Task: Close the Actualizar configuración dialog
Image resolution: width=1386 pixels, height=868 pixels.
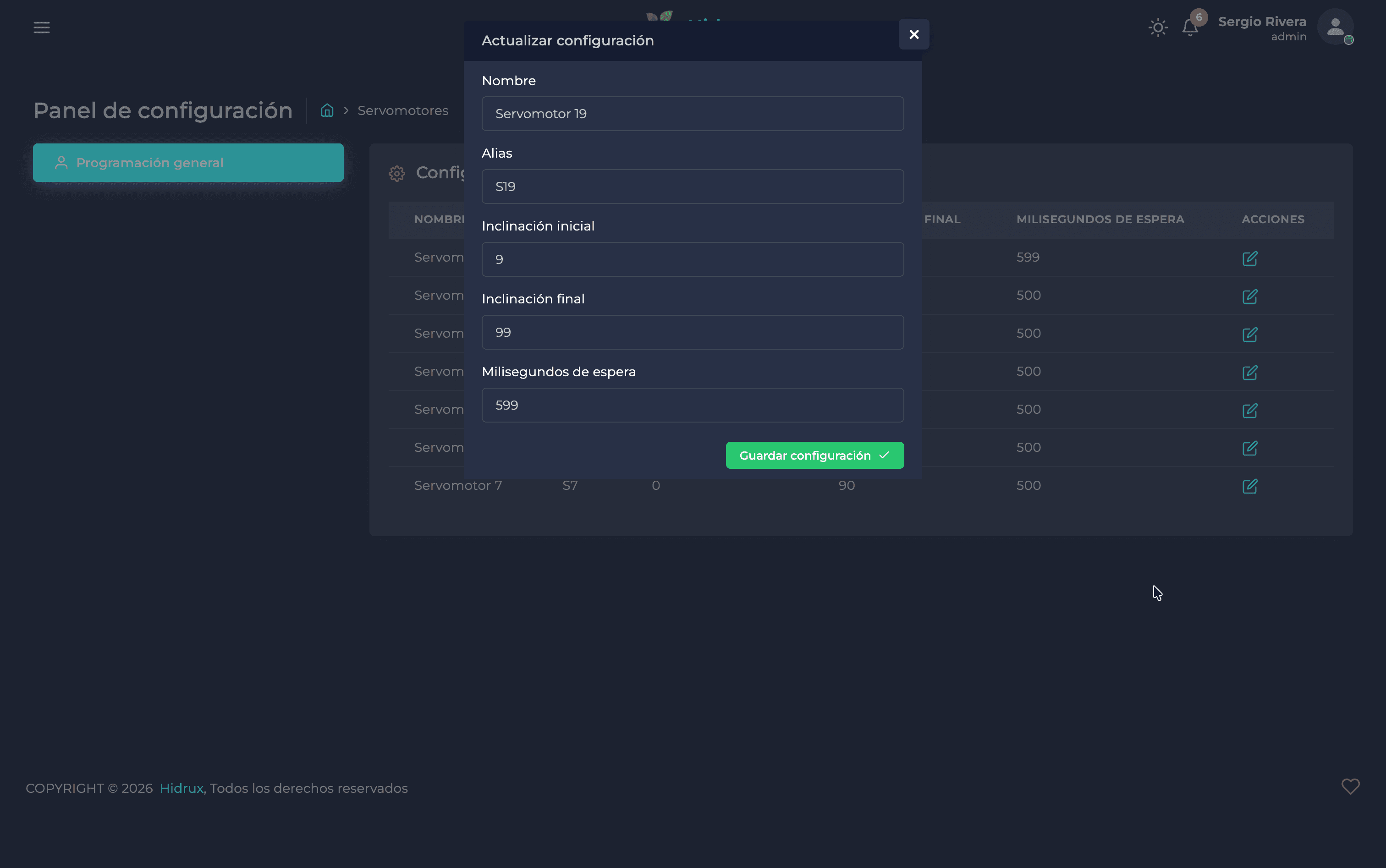Action: tap(913, 34)
